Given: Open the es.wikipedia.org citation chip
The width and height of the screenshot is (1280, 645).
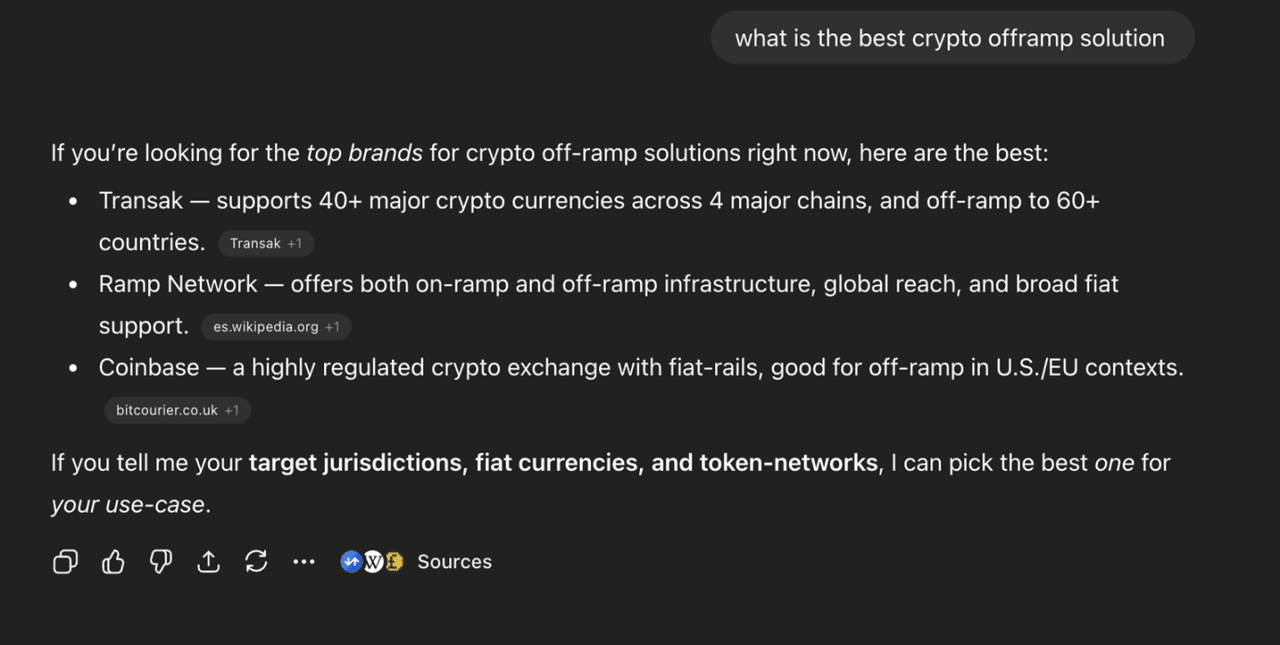Looking at the screenshot, I should point(276,327).
